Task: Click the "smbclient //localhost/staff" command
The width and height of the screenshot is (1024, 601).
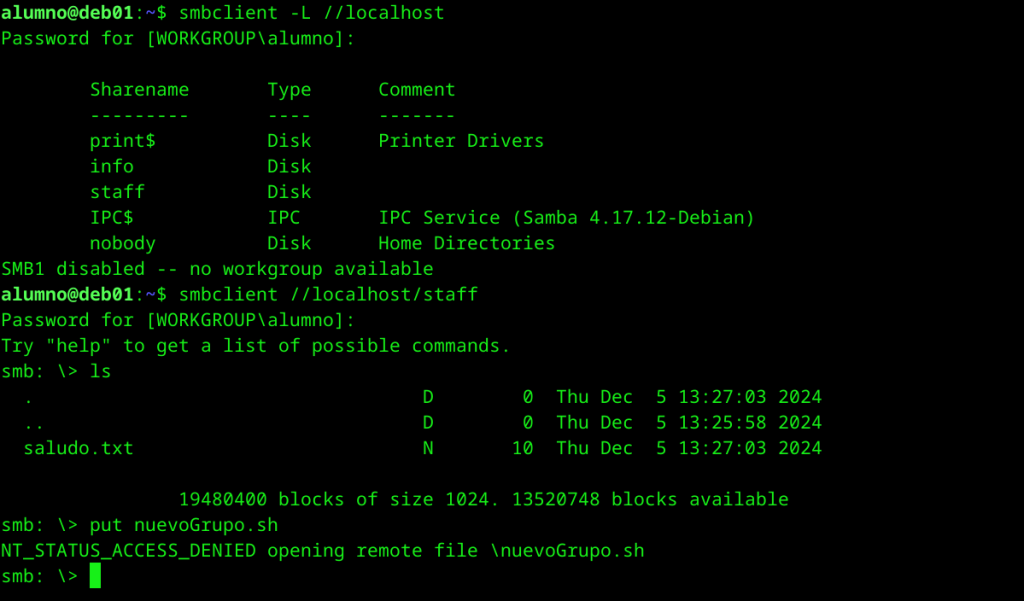Action: (x=328, y=294)
